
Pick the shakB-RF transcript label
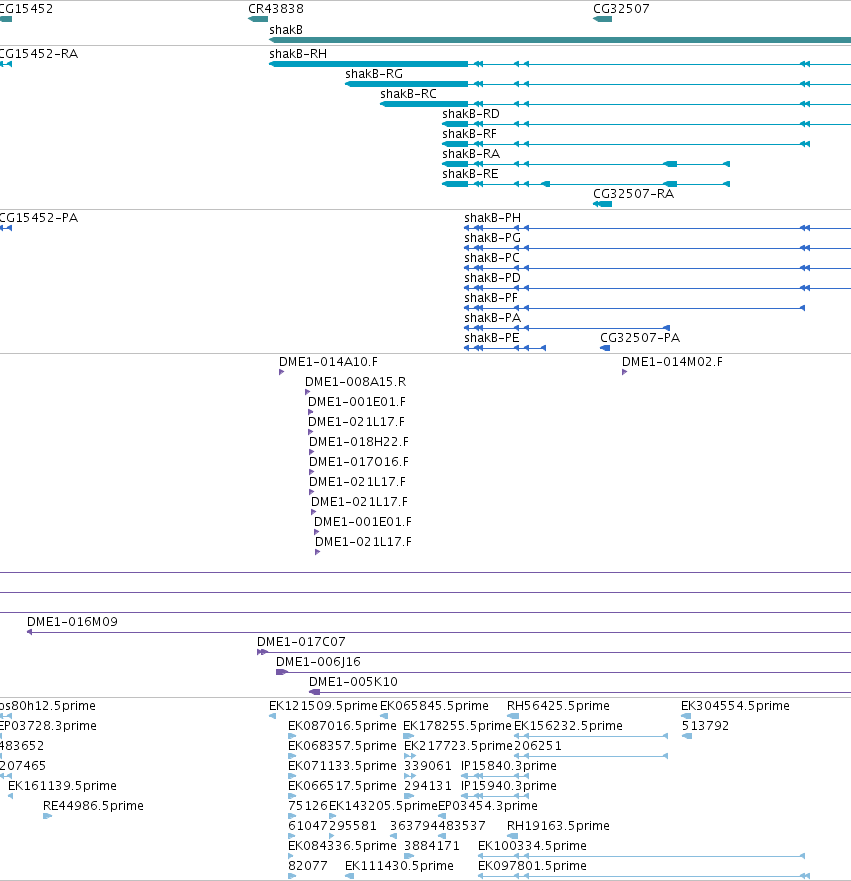(470, 134)
